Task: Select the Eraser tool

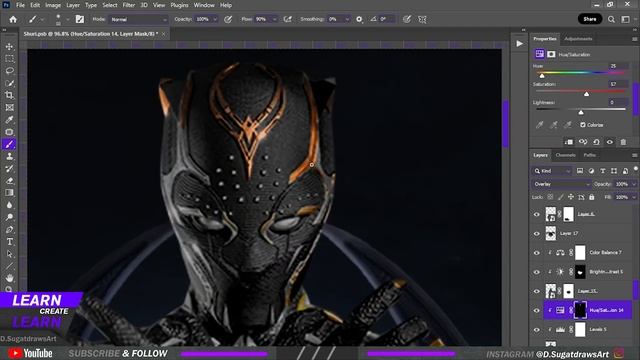Action: tap(9, 181)
